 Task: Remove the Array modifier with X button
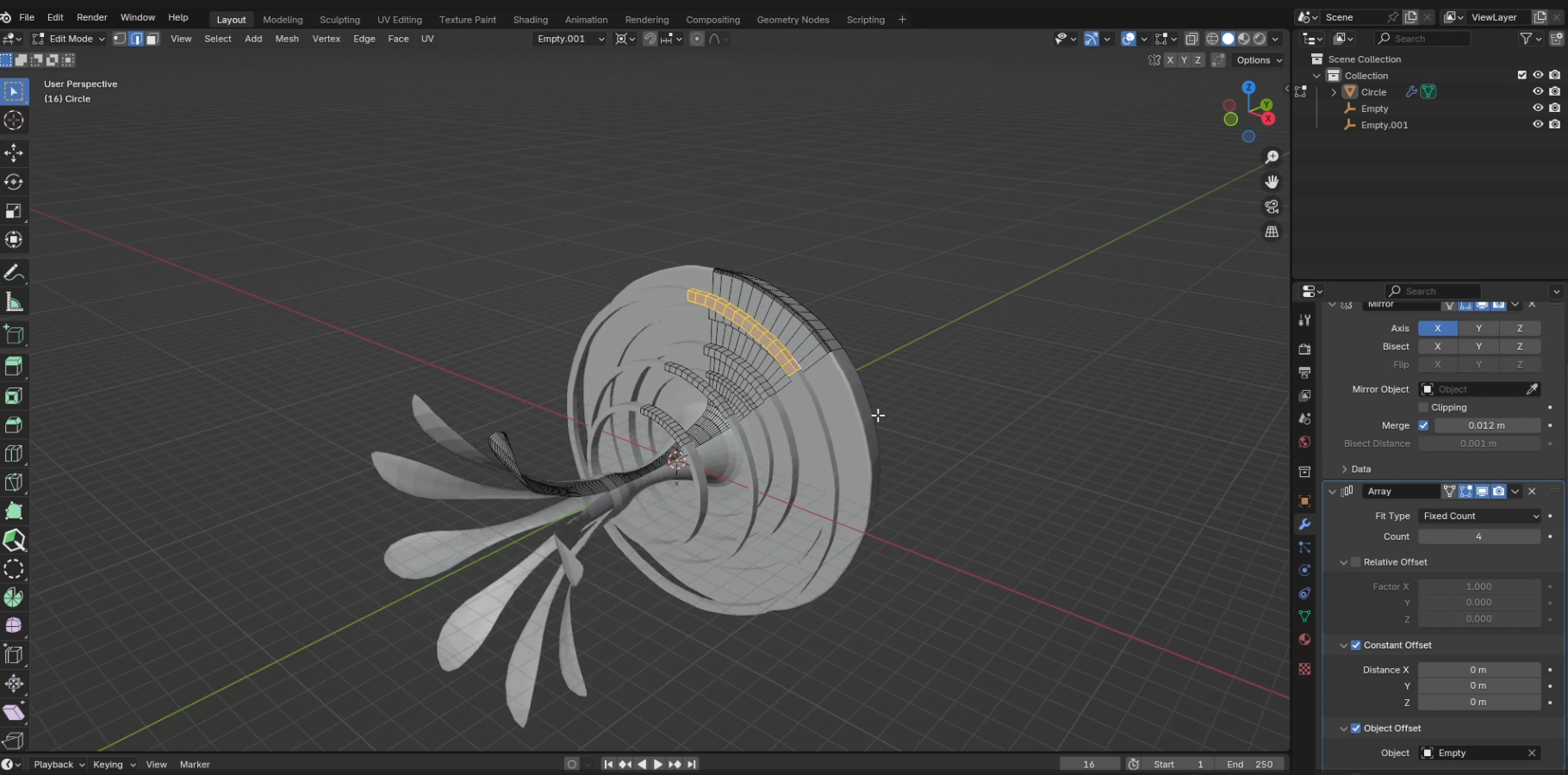pos(1532,492)
